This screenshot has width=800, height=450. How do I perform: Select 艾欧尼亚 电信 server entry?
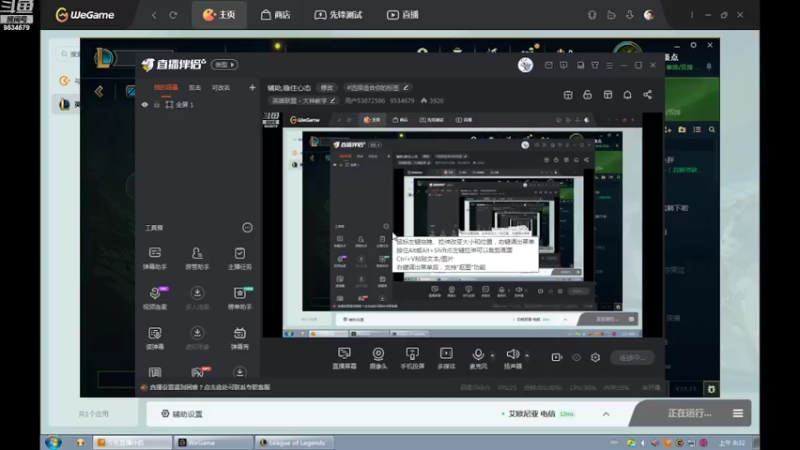pyautogui.click(x=538, y=414)
